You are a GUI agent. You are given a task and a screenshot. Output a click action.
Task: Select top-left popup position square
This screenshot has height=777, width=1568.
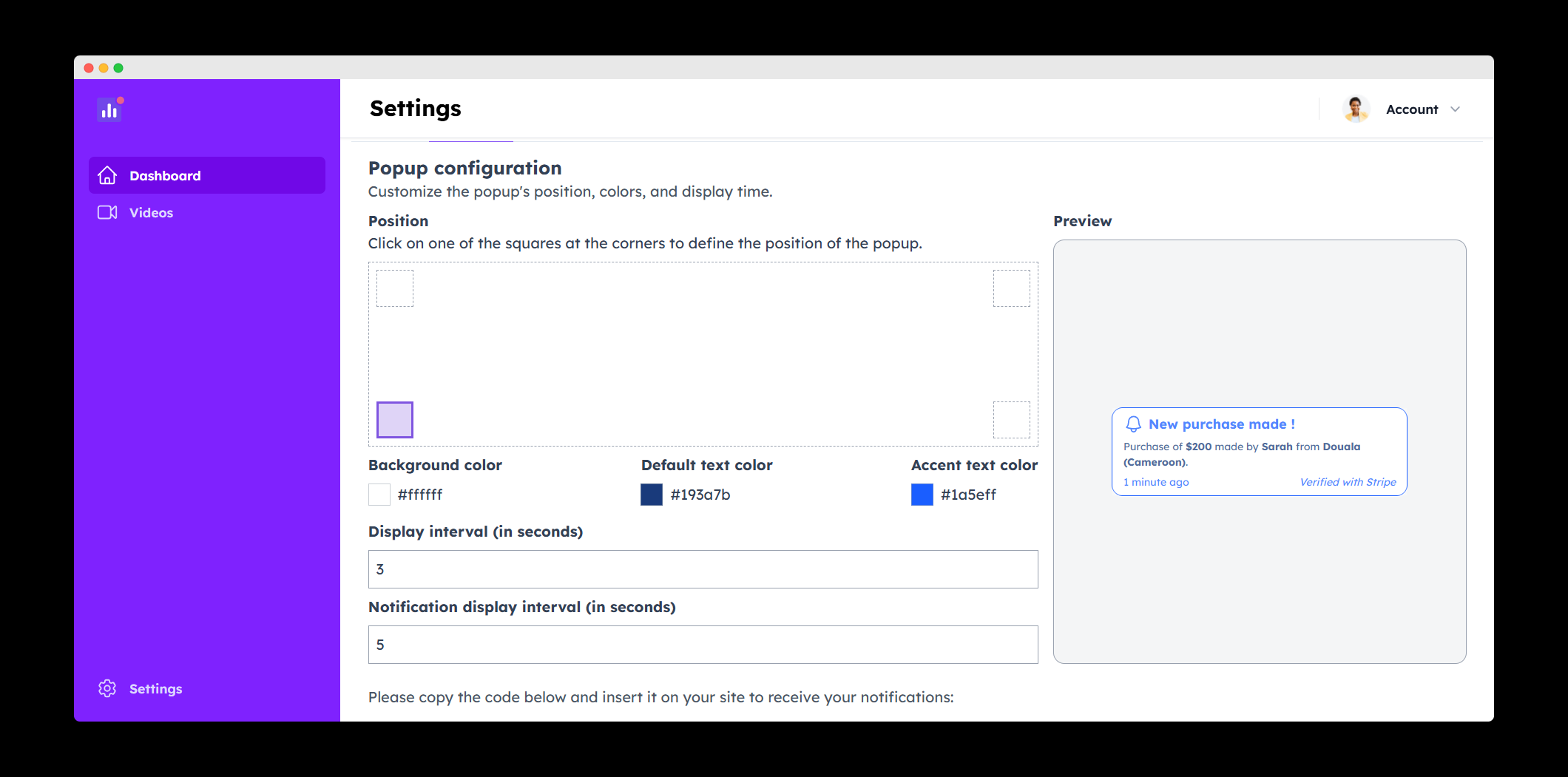395,288
